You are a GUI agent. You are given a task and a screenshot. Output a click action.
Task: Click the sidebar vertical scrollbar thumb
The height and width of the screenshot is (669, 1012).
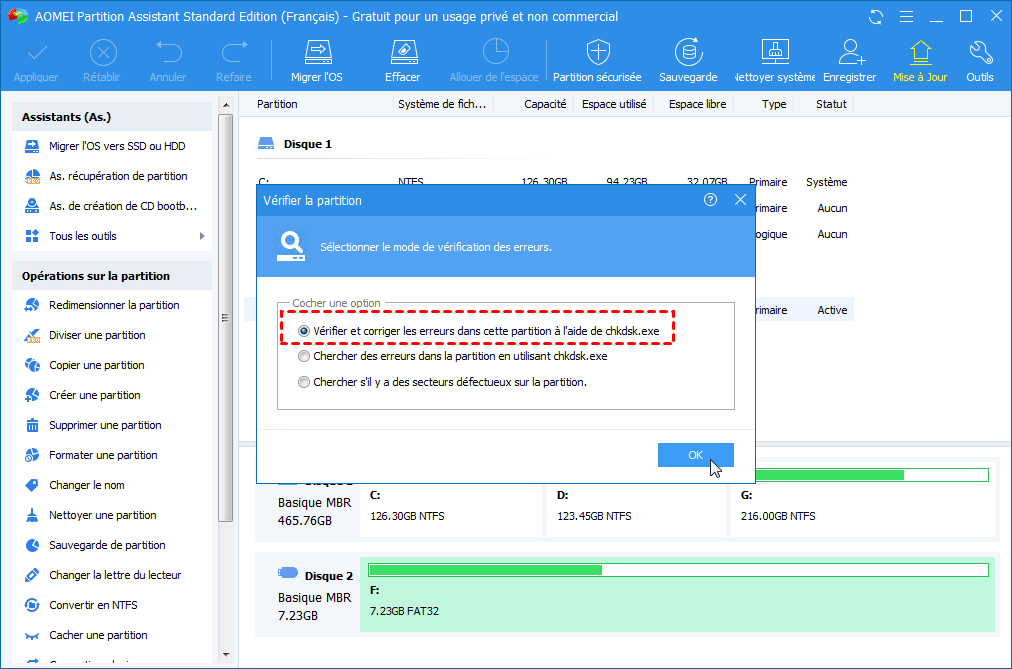(x=225, y=318)
